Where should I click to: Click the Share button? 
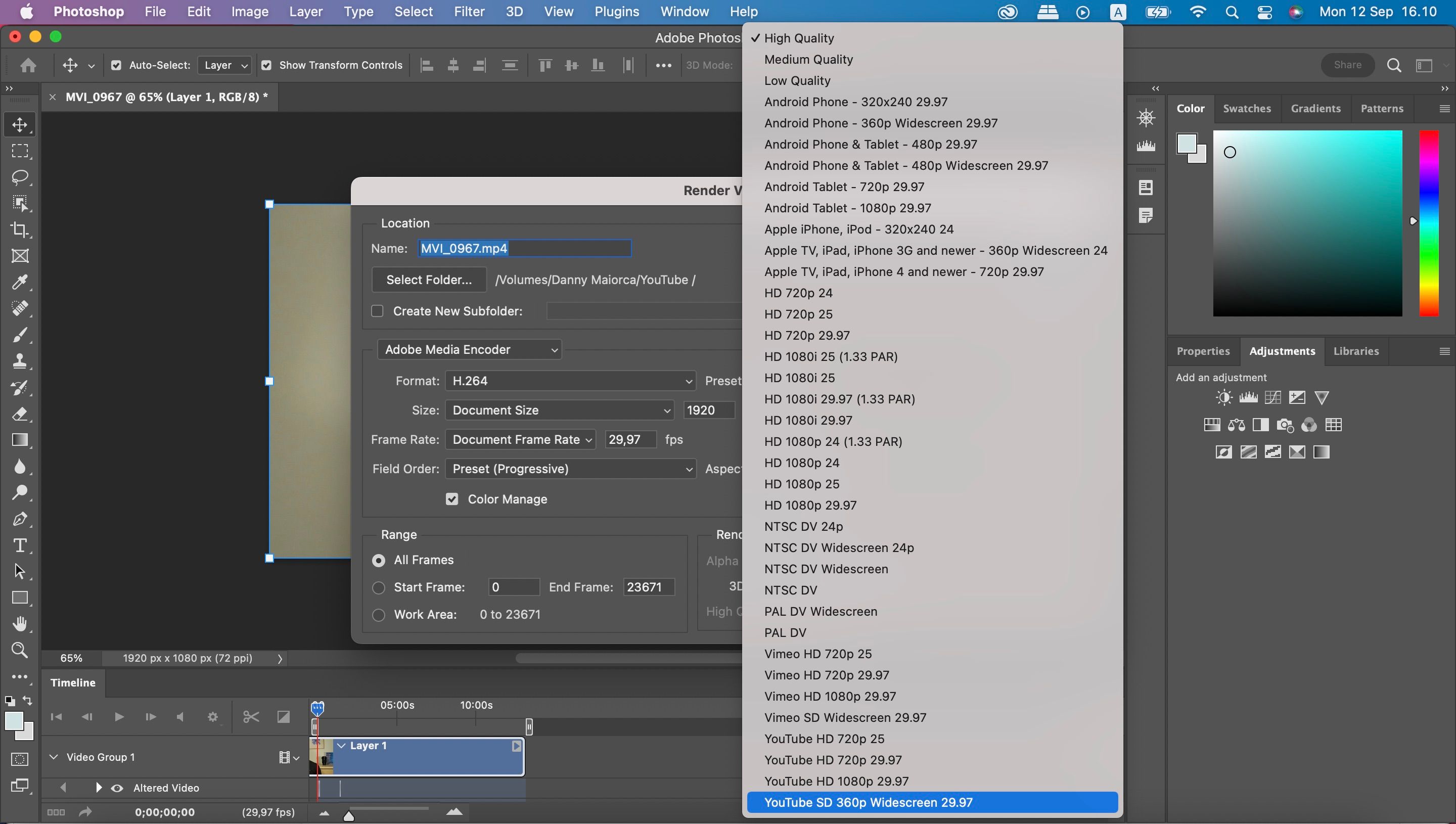pyautogui.click(x=1347, y=65)
